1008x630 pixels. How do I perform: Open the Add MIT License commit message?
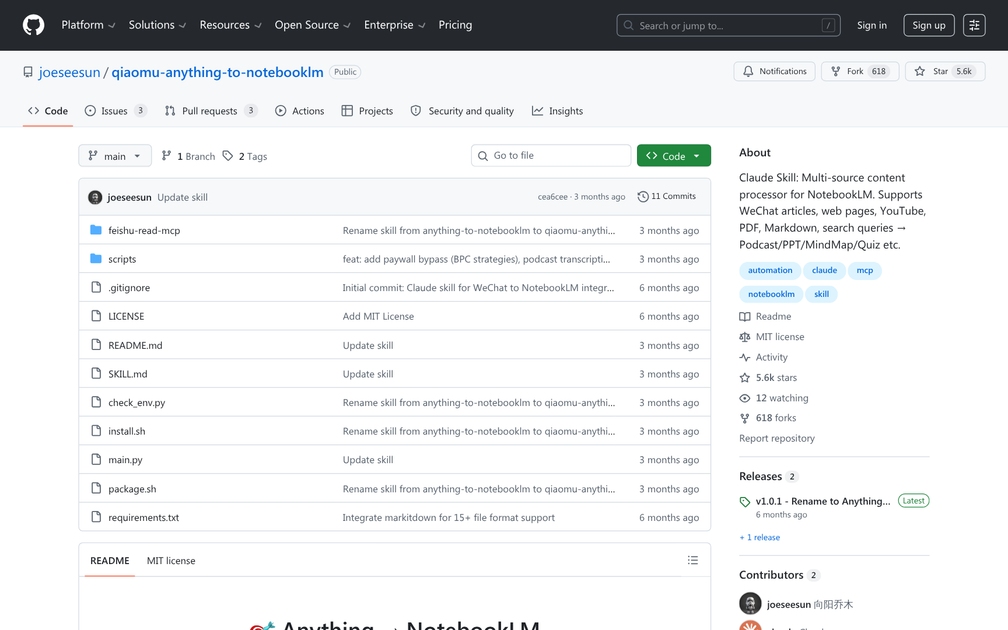click(378, 316)
